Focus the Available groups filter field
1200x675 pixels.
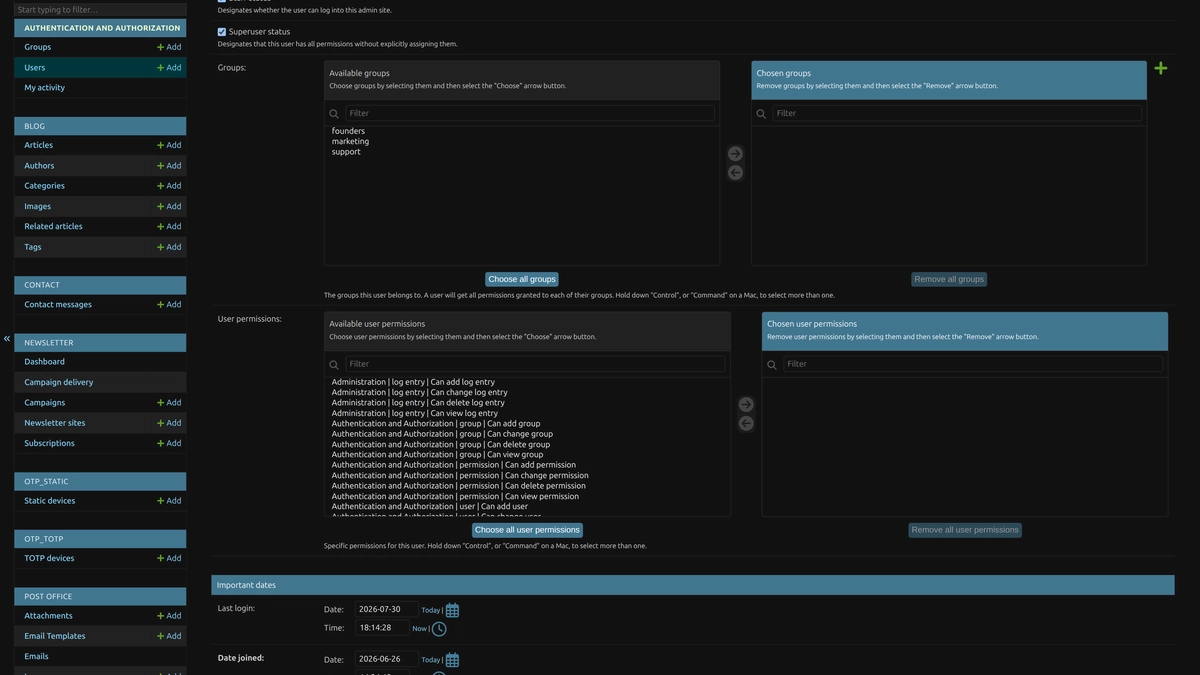530,113
